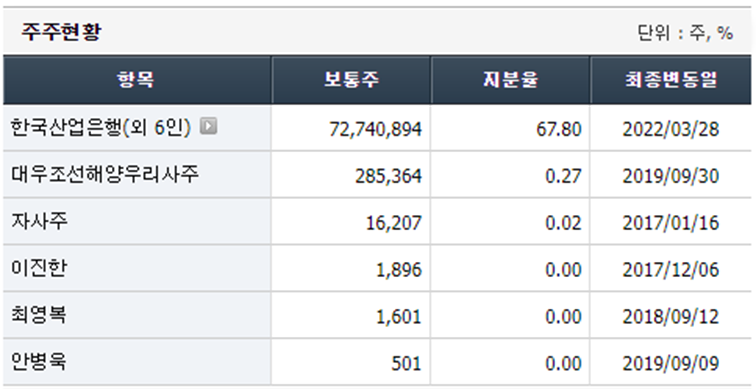Click the share count 285,364
756x389 pixels.
coord(389,176)
